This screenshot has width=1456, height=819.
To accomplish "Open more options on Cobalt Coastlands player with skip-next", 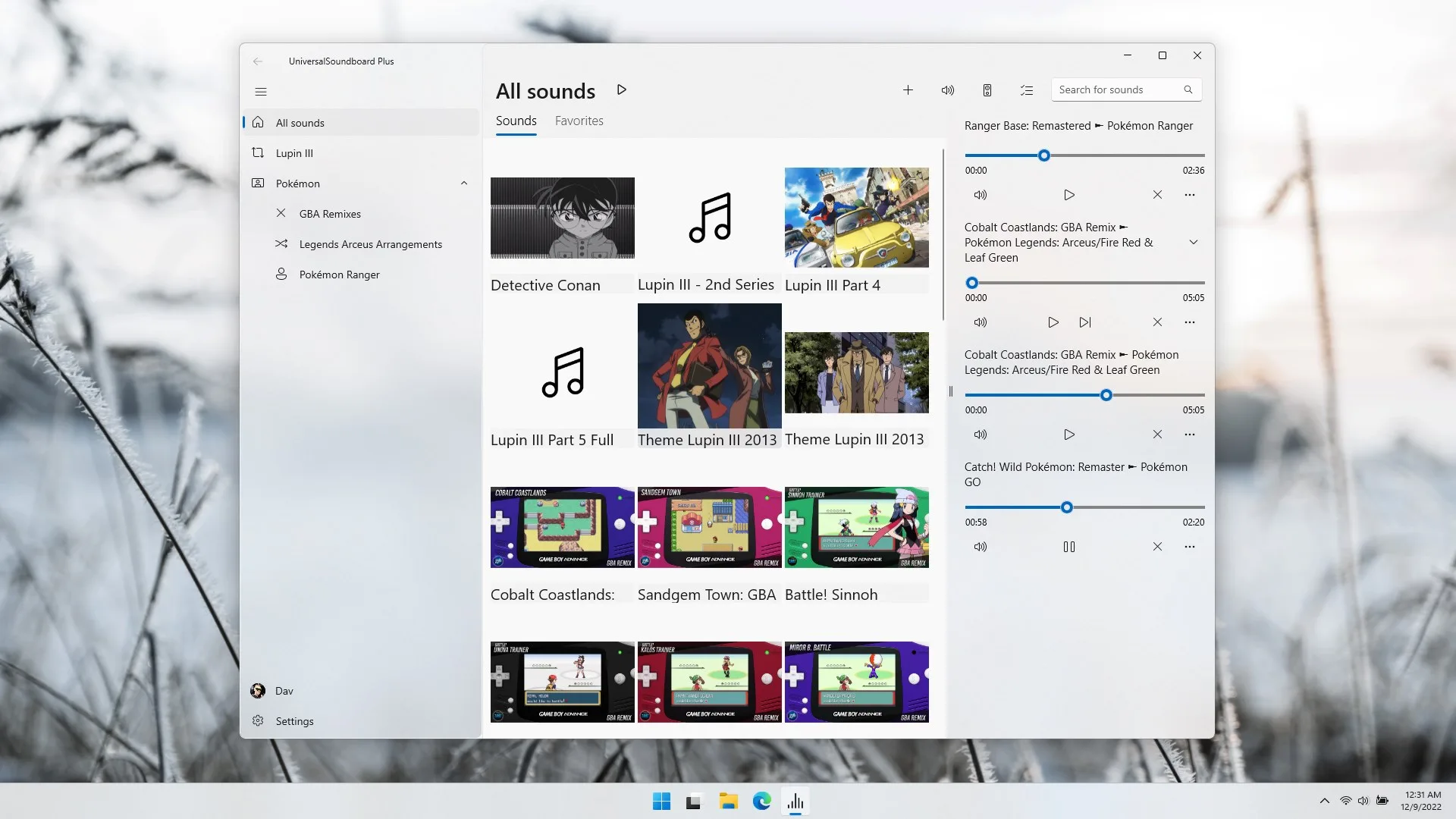I will click(x=1189, y=322).
